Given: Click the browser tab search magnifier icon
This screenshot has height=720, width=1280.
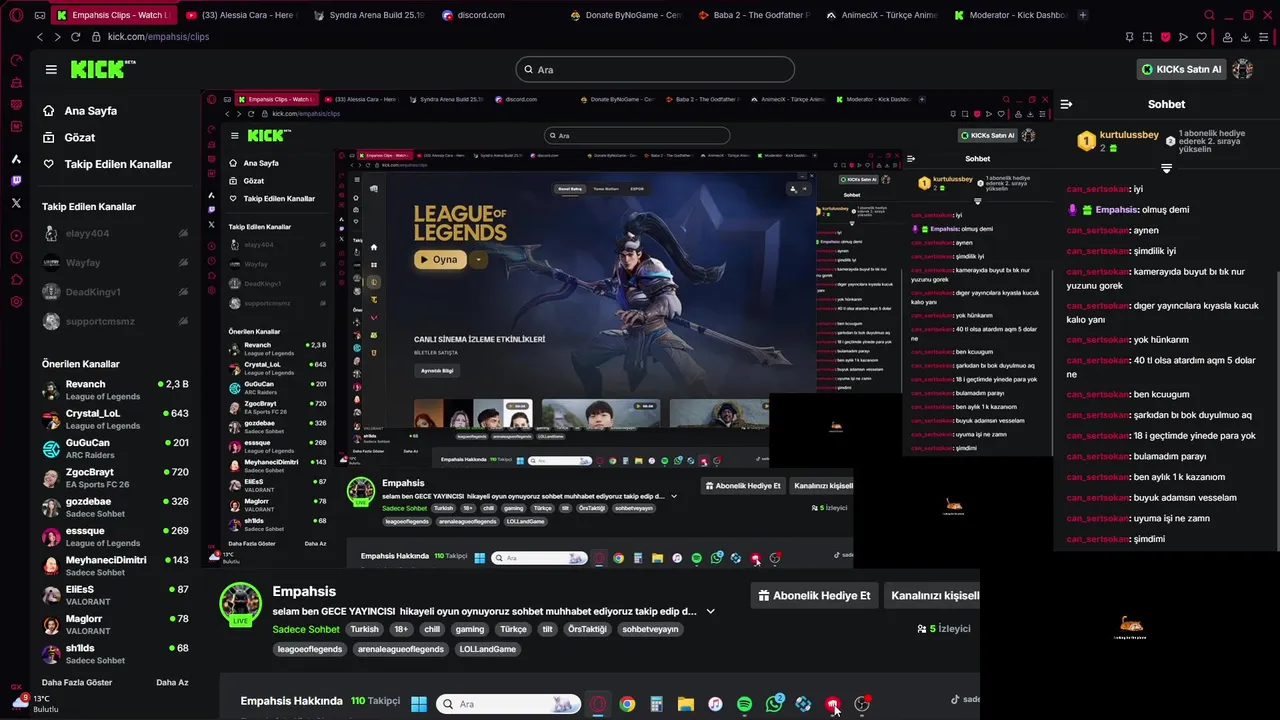Looking at the screenshot, I should click(x=1209, y=15).
